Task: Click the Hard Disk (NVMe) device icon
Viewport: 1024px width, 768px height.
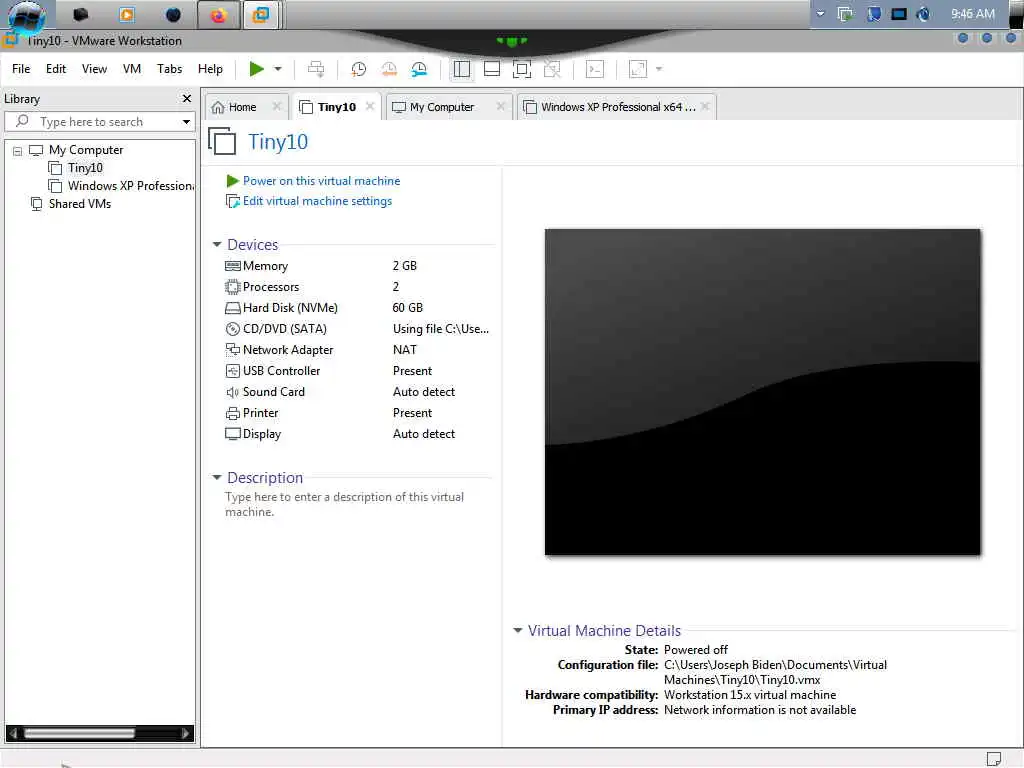Action: tap(232, 308)
